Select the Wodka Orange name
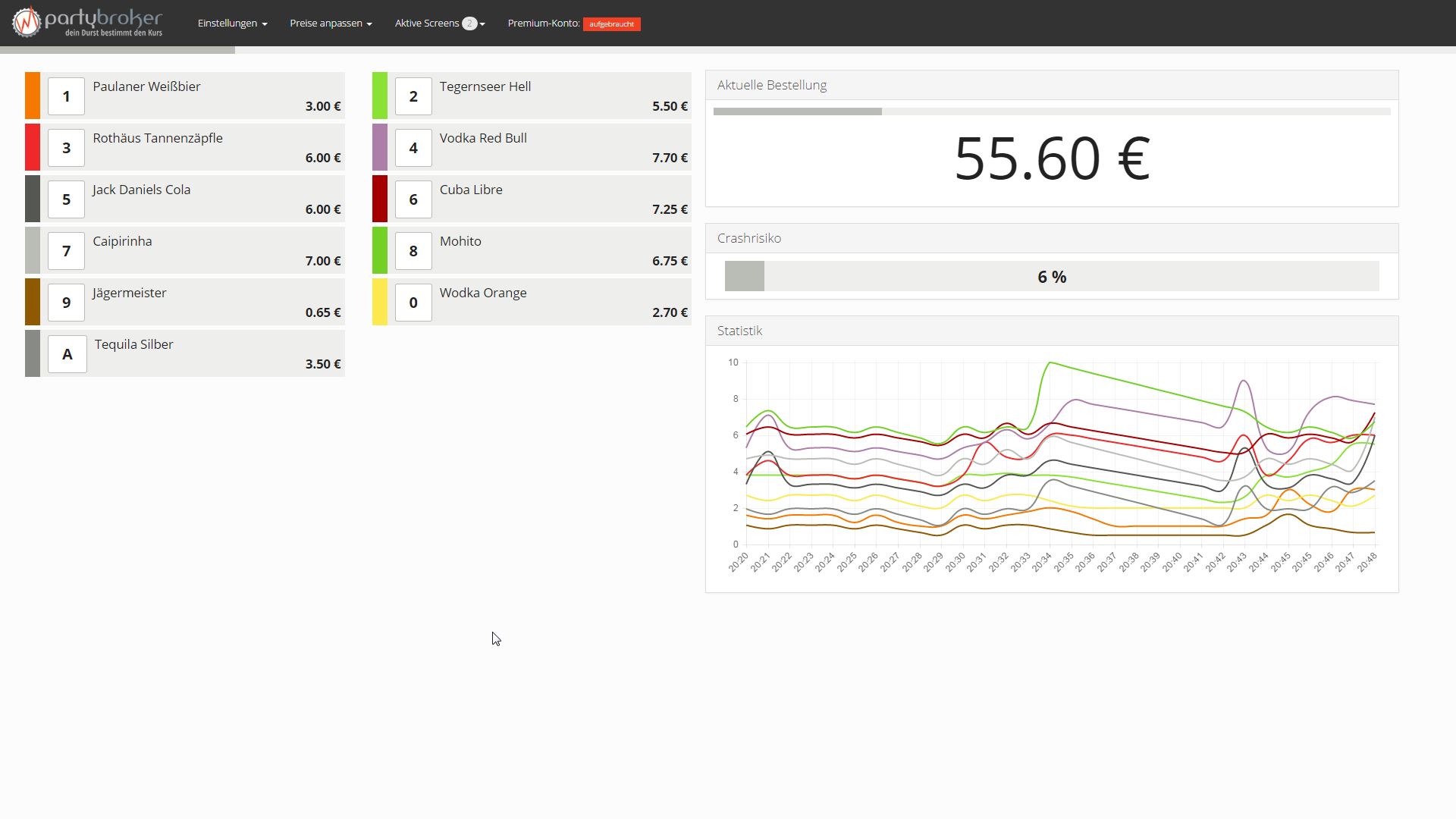The height and width of the screenshot is (819, 1456). coord(483,293)
